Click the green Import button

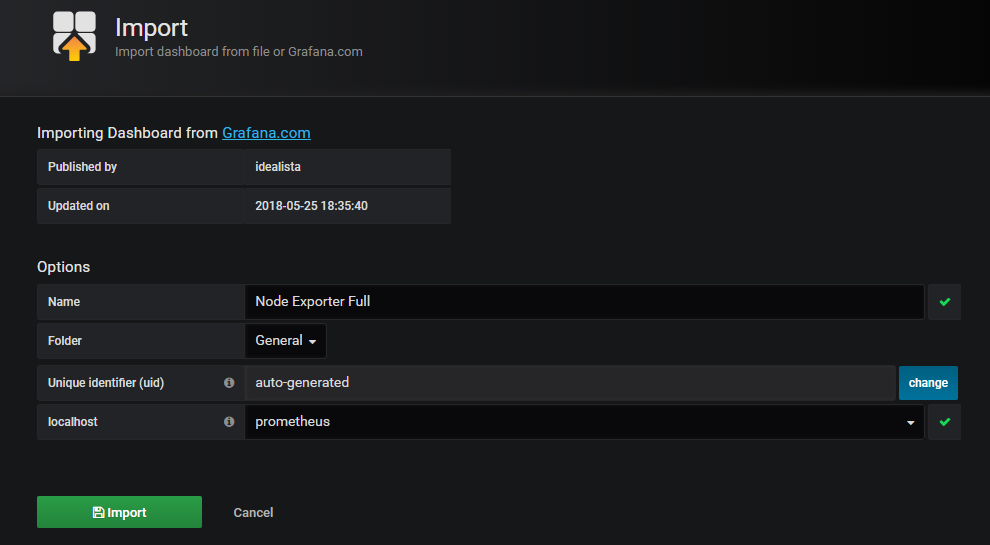point(119,512)
